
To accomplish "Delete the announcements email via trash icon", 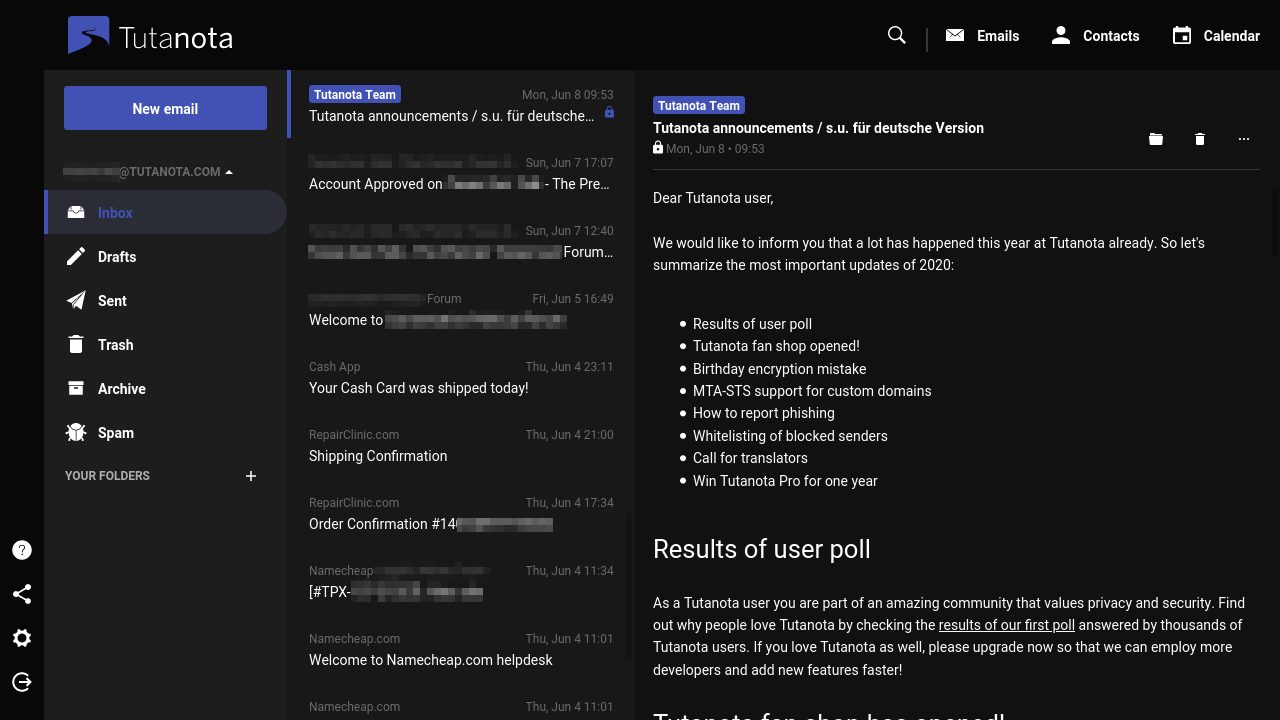I will point(1200,139).
